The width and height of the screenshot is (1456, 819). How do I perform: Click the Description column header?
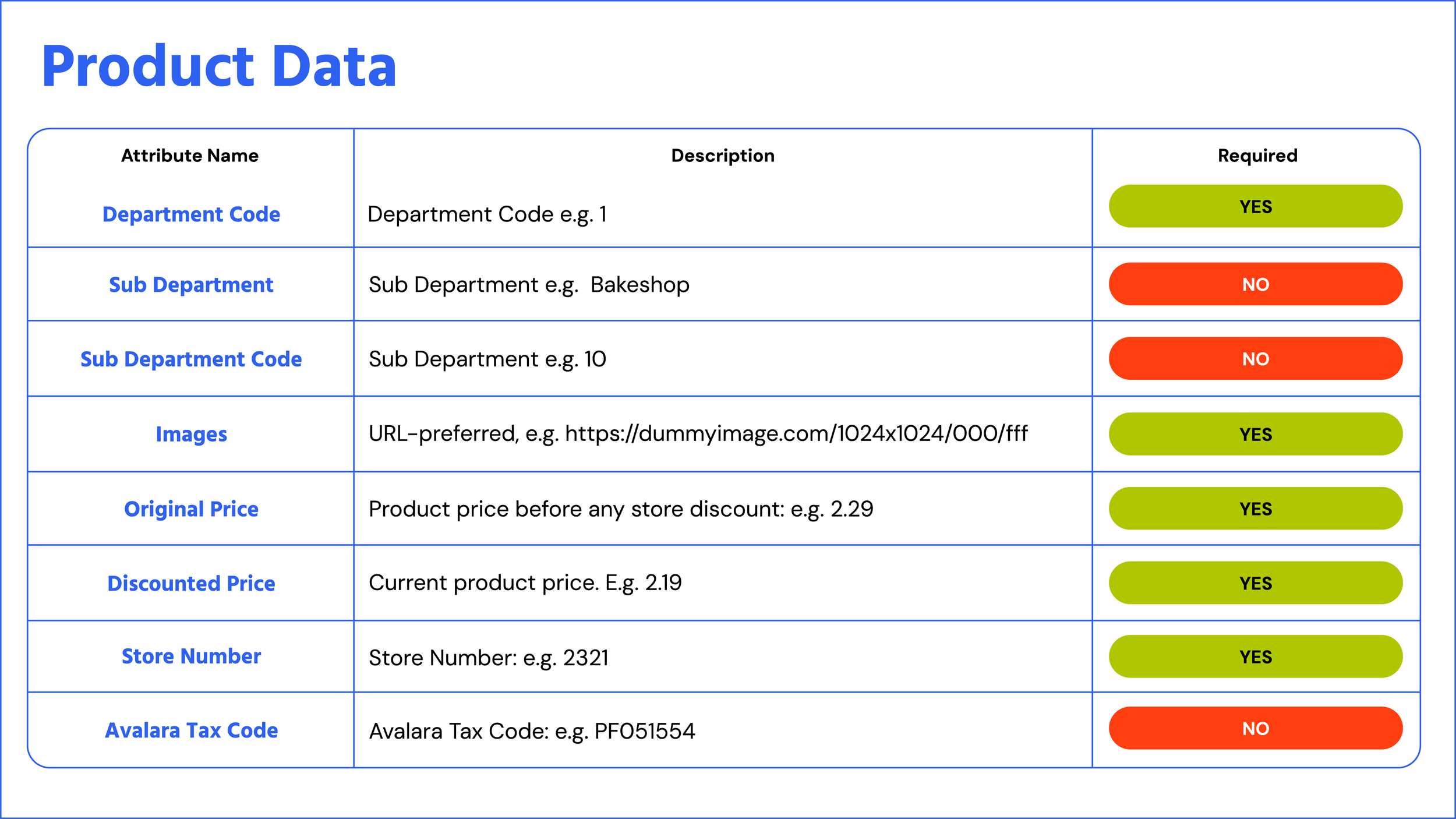coord(722,156)
